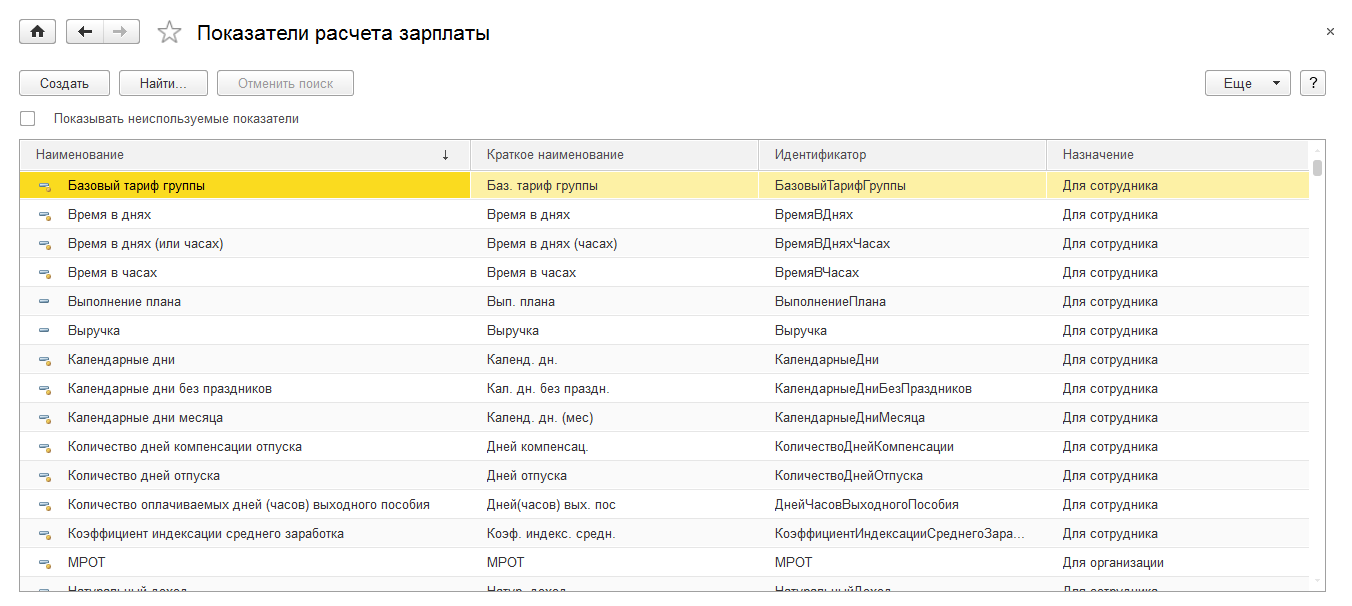Add page to favorites with star
The width and height of the screenshot is (1352, 606).
[x=170, y=33]
